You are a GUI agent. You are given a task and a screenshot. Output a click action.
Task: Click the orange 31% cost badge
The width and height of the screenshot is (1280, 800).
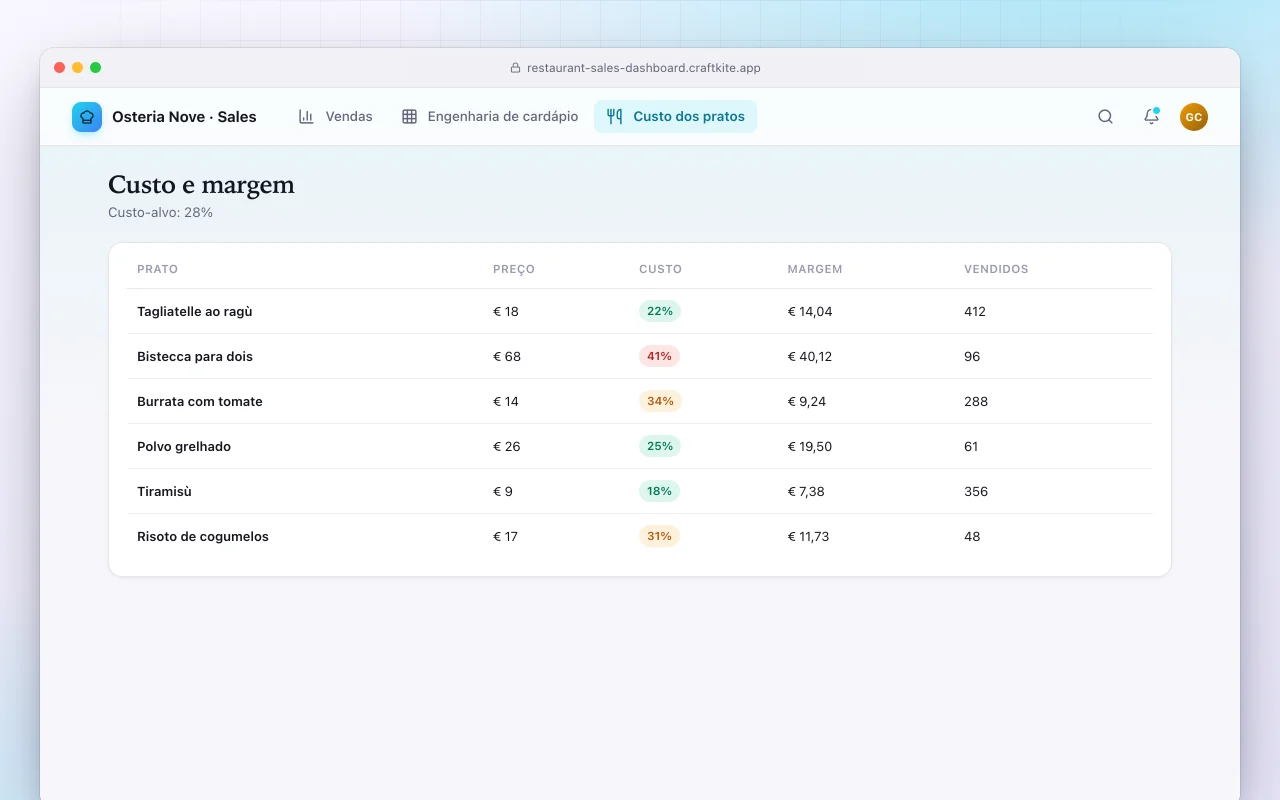(x=659, y=536)
